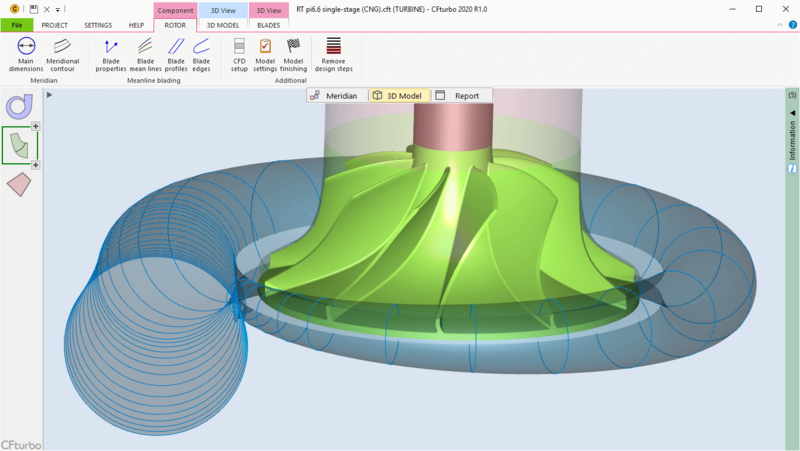Select the volute component in sidebar
Screen dimensions: 800x451
[19, 106]
